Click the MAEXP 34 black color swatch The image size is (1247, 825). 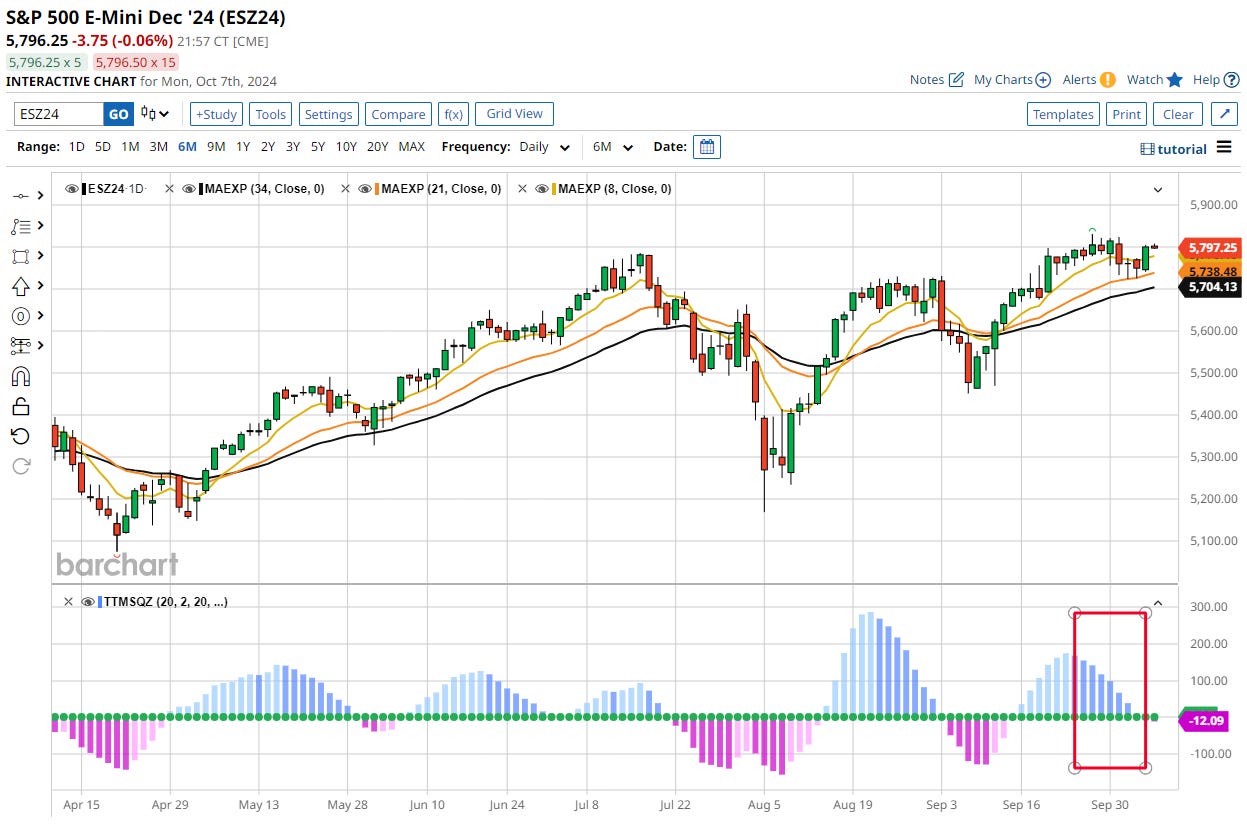(x=201, y=188)
